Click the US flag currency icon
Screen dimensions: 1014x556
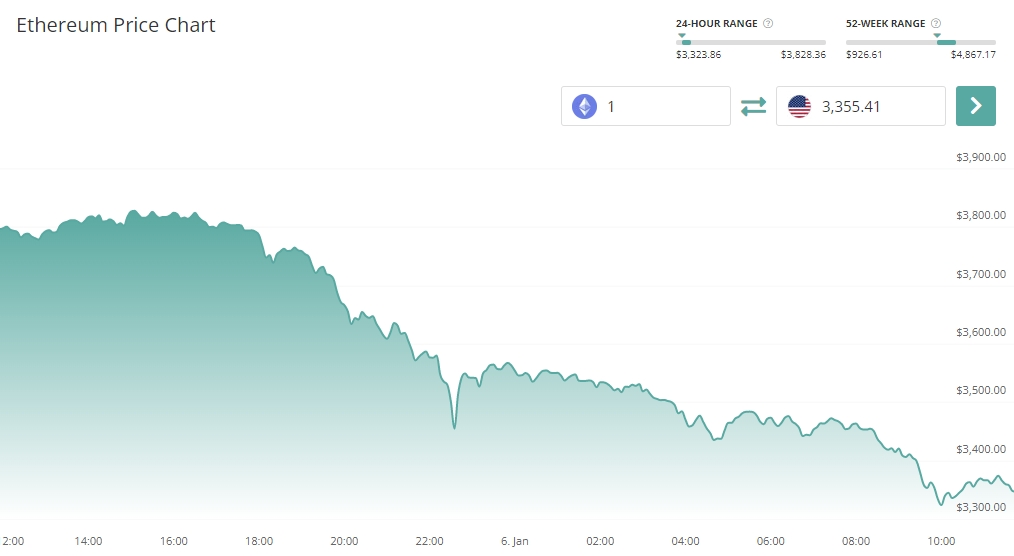[x=799, y=106]
